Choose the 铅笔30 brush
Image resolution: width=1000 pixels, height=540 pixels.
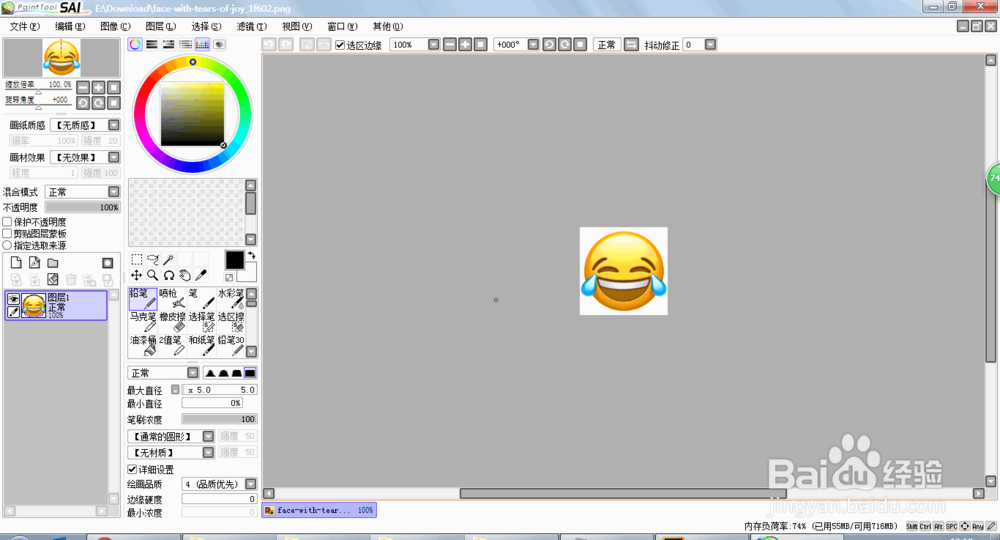pyautogui.click(x=231, y=346)
